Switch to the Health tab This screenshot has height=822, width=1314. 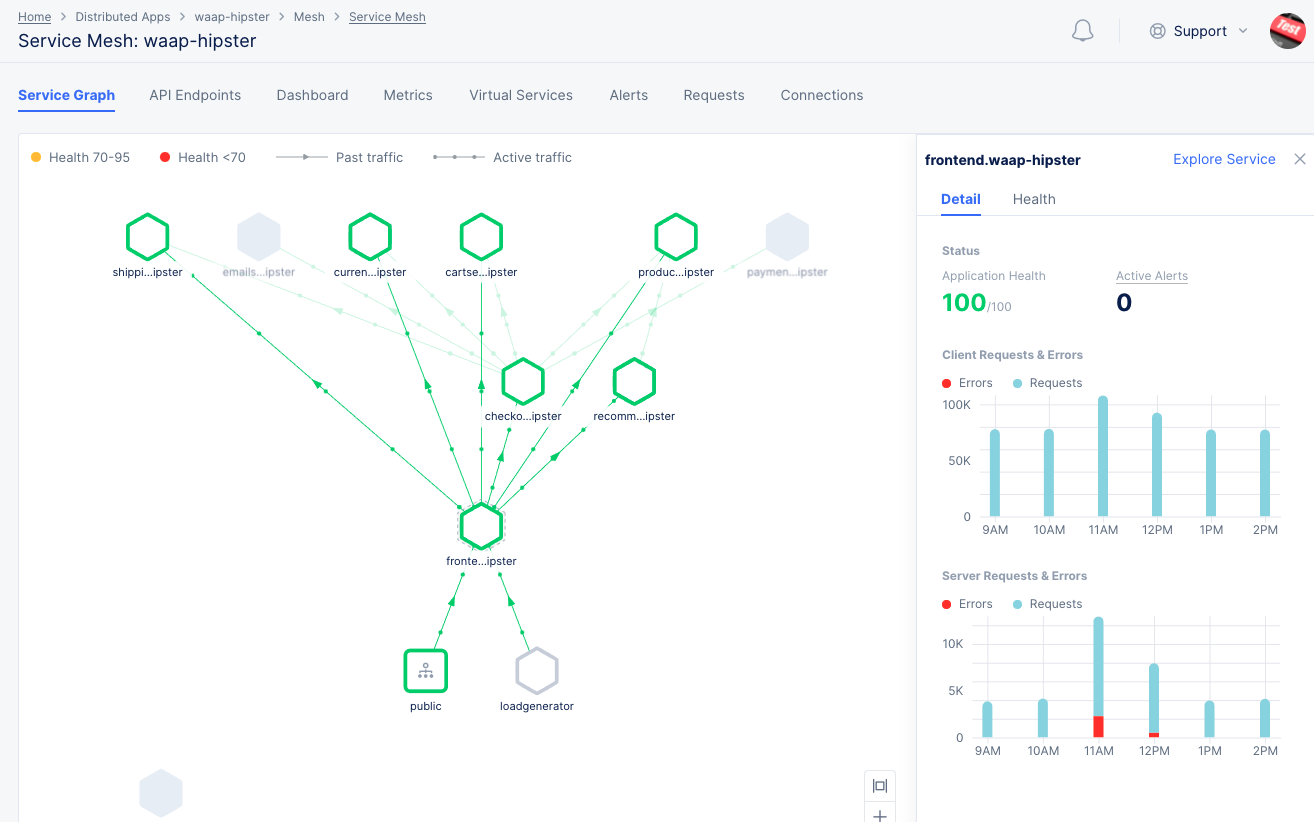pyautogui.click(x=1034, y=199)
